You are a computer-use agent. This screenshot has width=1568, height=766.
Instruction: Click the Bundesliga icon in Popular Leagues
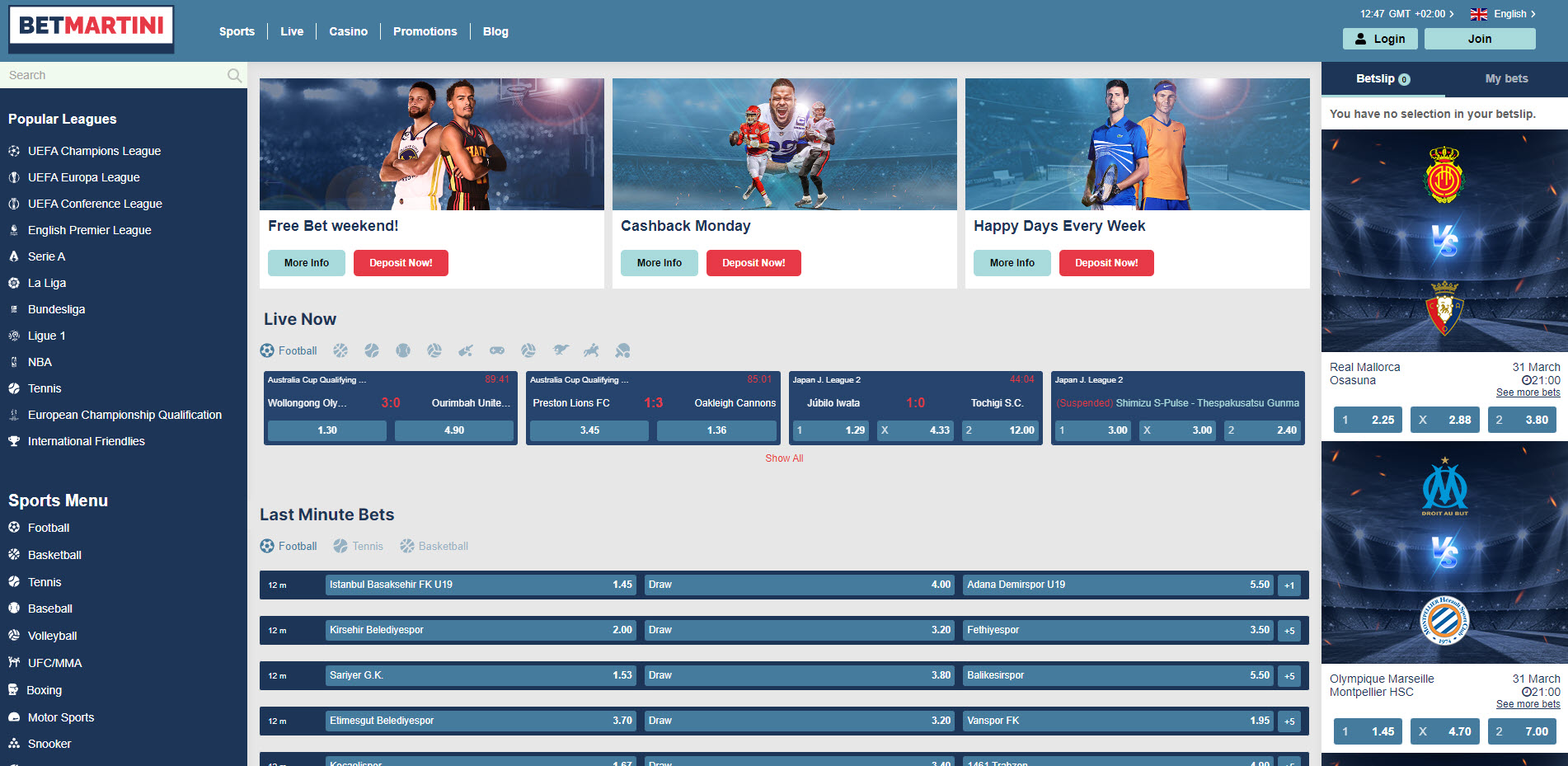[14, 309]
